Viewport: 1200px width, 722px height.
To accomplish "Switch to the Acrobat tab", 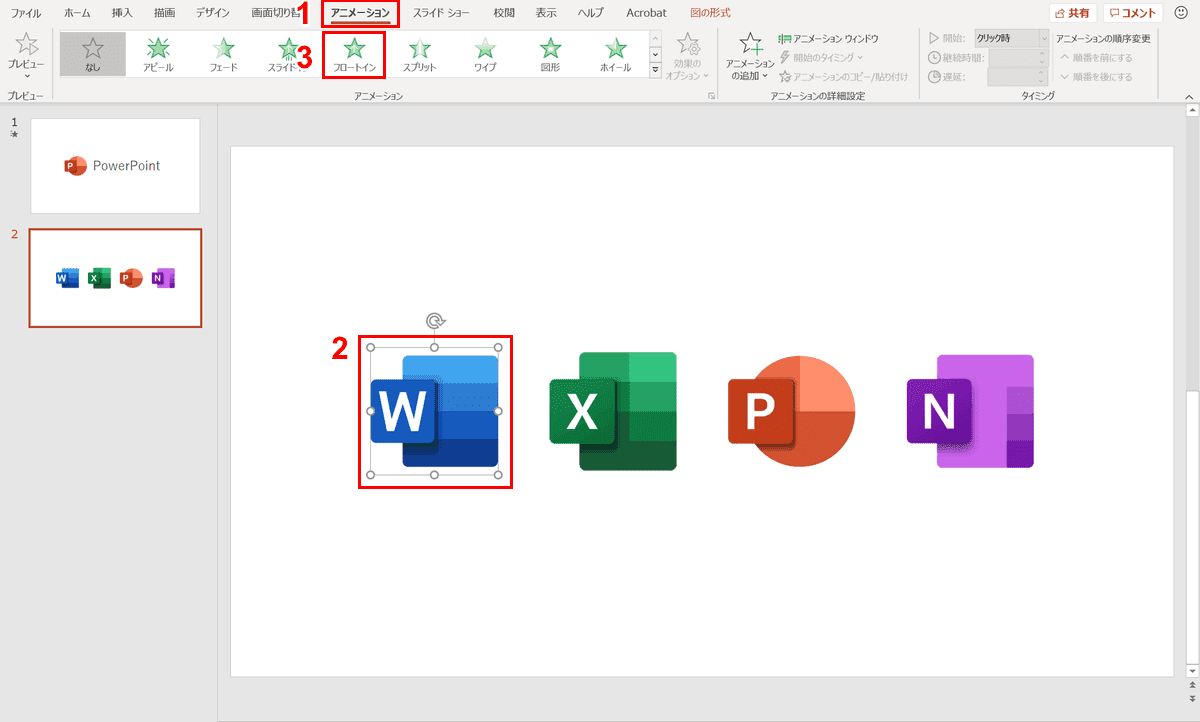I will 646,13.
